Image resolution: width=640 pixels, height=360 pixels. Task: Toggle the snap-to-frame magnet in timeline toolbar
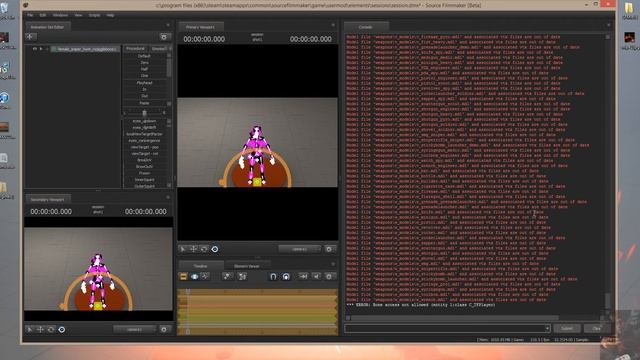(286, 277)
